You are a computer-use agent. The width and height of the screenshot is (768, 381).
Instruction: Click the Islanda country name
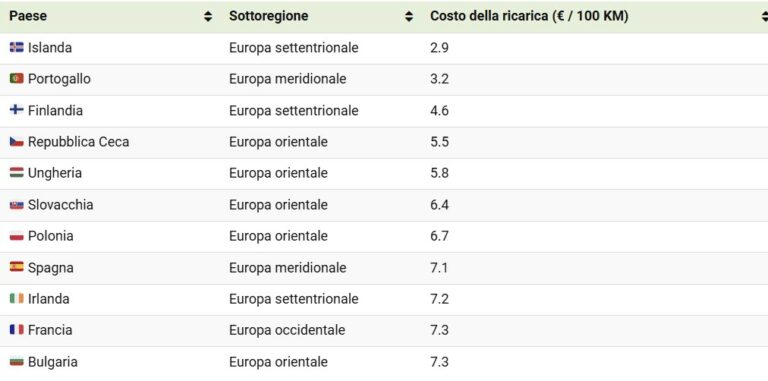(x=50, y=48)
